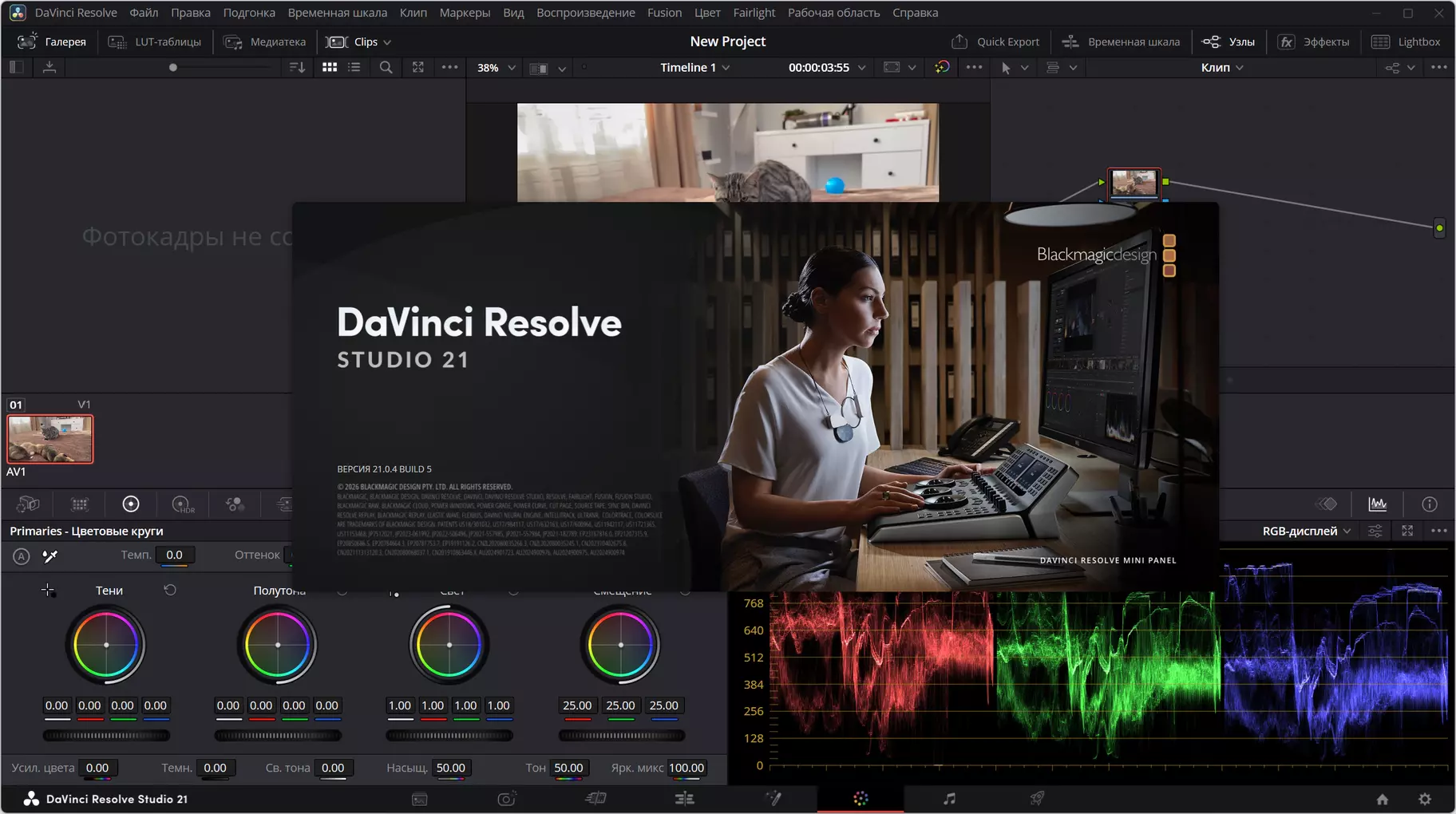Open the Information palette

[x=1430, y=504]
